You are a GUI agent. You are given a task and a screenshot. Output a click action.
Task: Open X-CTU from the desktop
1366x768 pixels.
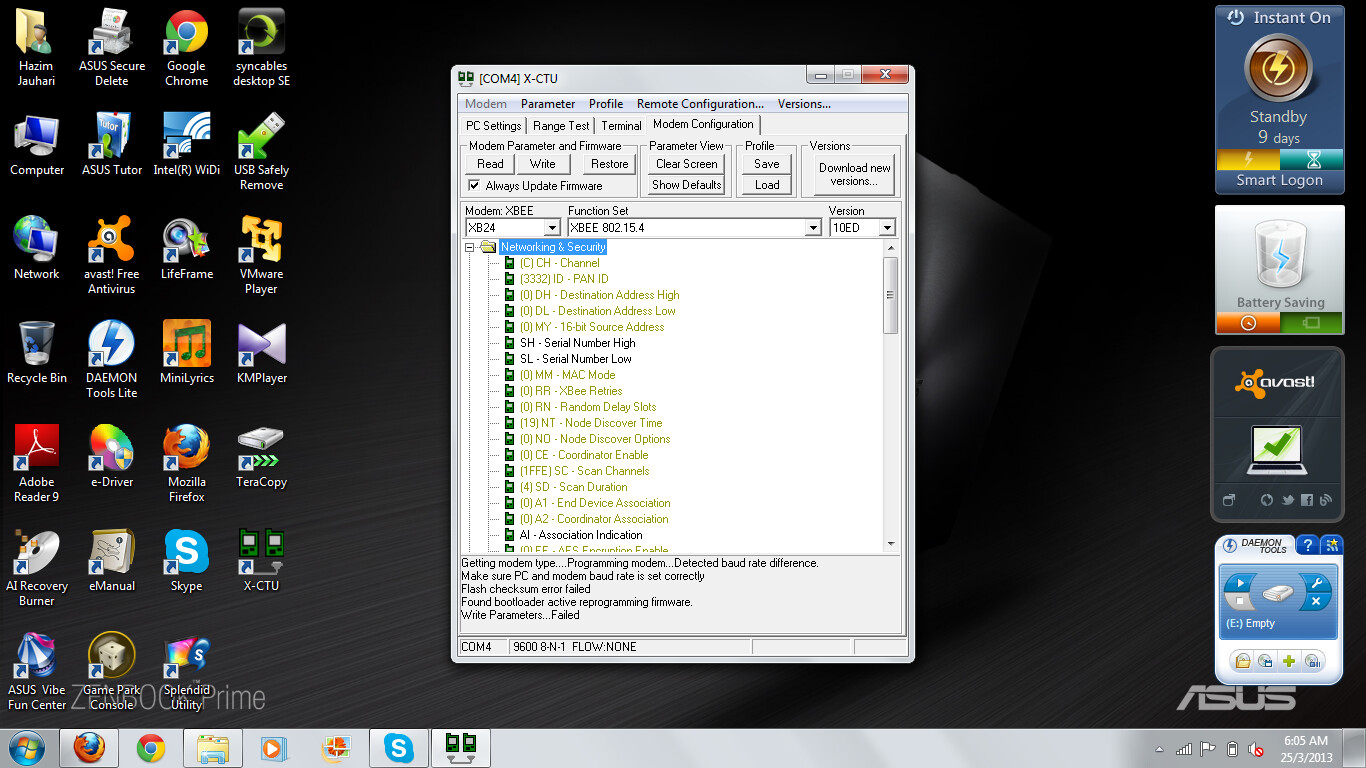pyautogui.click(x=260, y=560)
